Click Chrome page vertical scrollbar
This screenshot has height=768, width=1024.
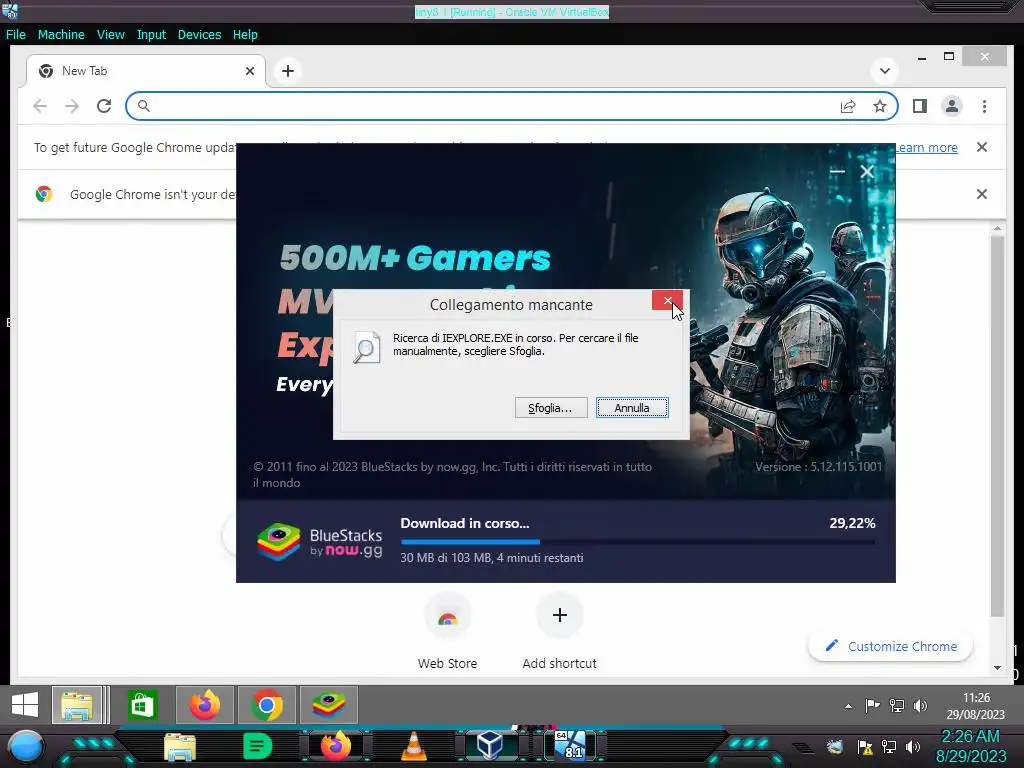997,424
